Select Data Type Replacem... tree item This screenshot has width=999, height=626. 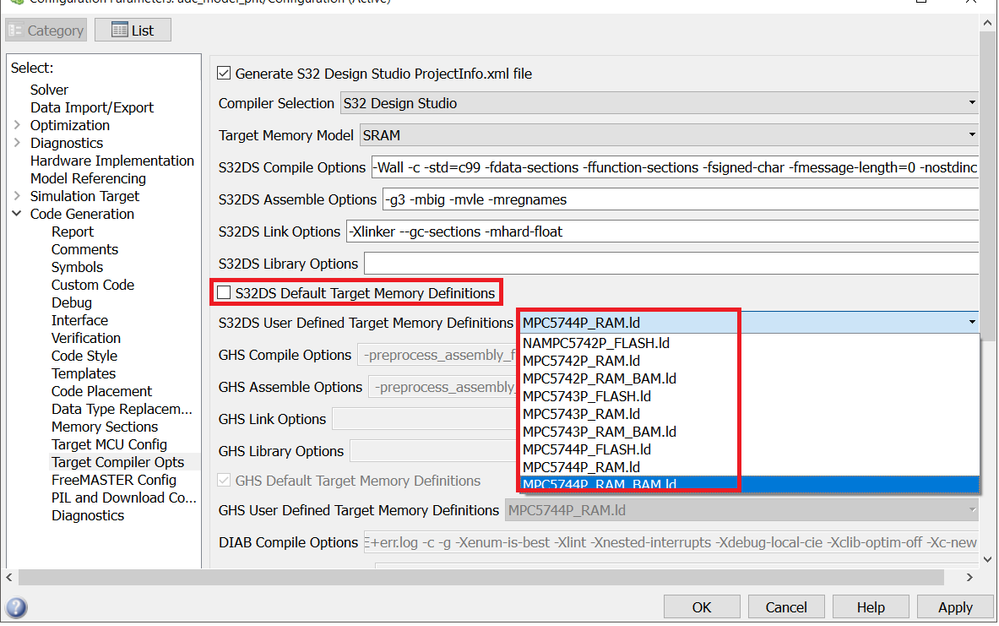point(122,409)
